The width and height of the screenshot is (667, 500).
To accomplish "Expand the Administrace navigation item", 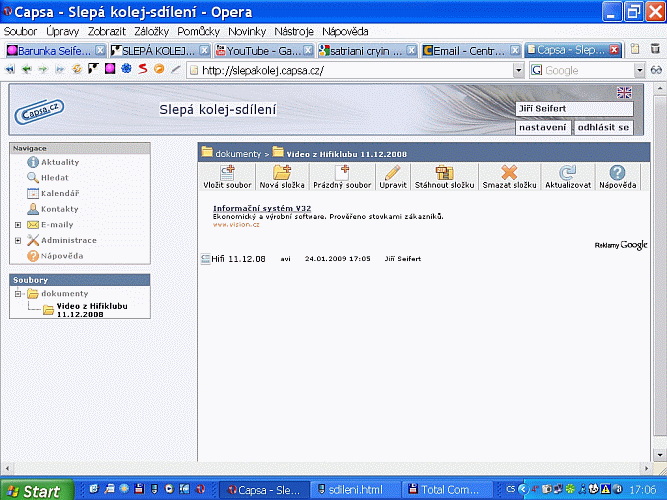I will point(18,241).
